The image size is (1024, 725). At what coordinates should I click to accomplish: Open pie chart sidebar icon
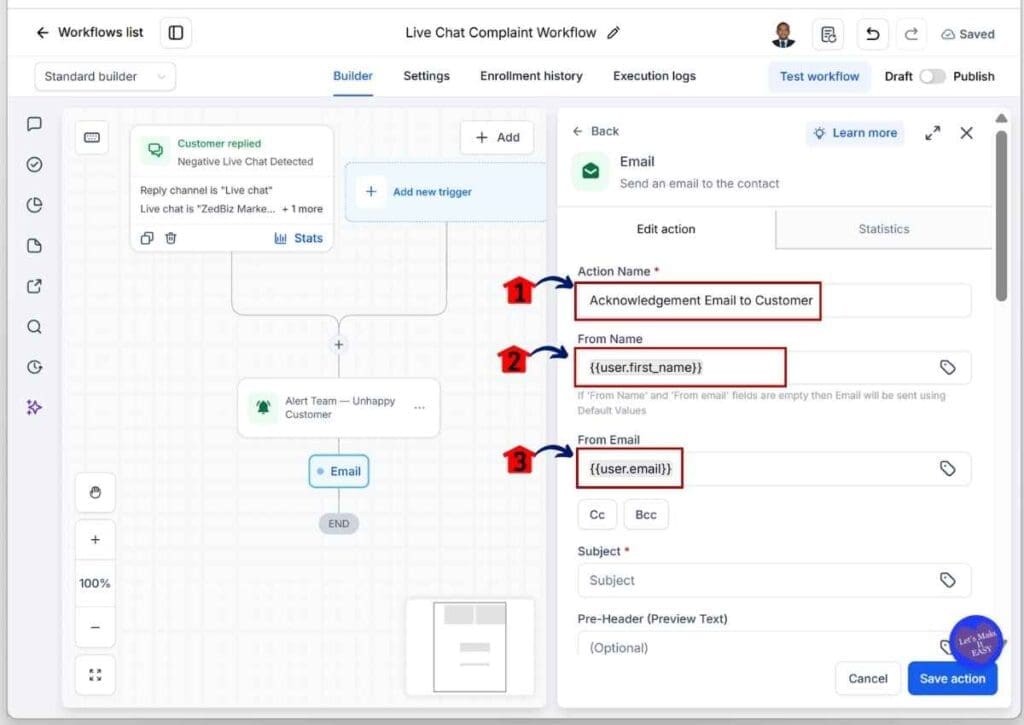pyautogui.click(x=35, y=205)
